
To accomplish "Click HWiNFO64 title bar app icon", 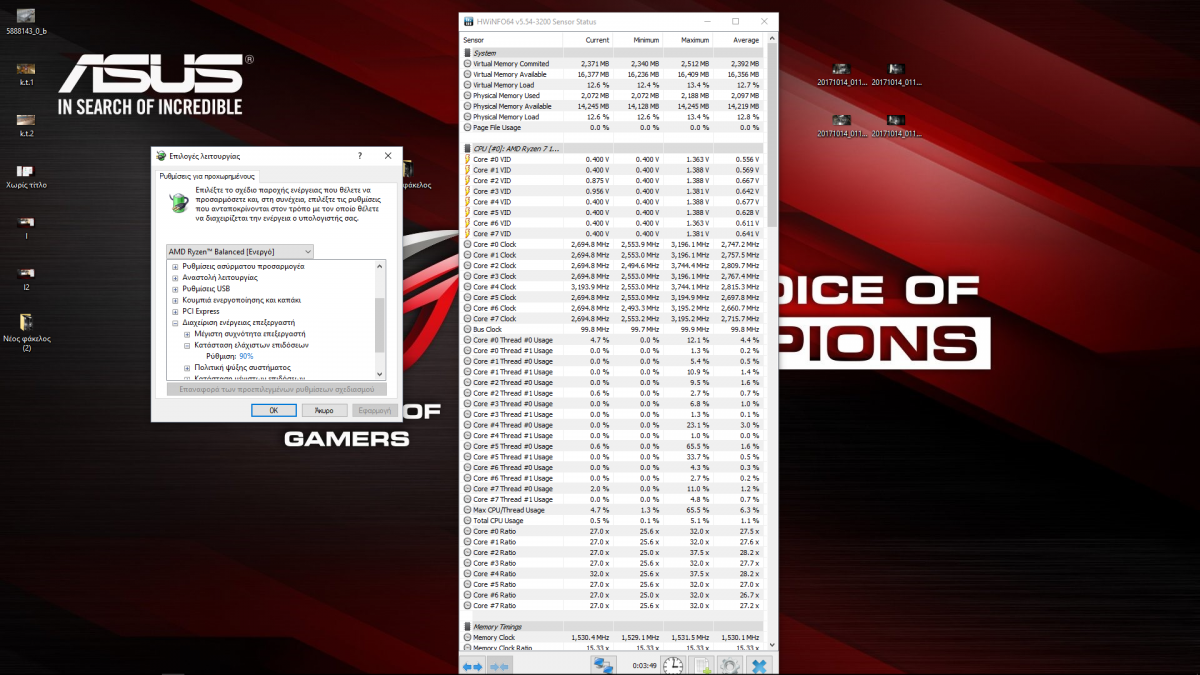I will pos(467,21).
